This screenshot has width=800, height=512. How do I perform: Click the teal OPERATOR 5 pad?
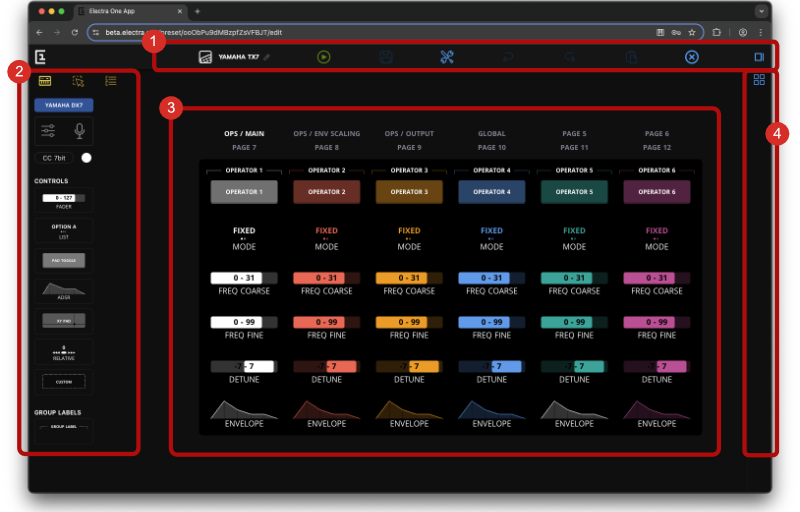coord(574,192)
